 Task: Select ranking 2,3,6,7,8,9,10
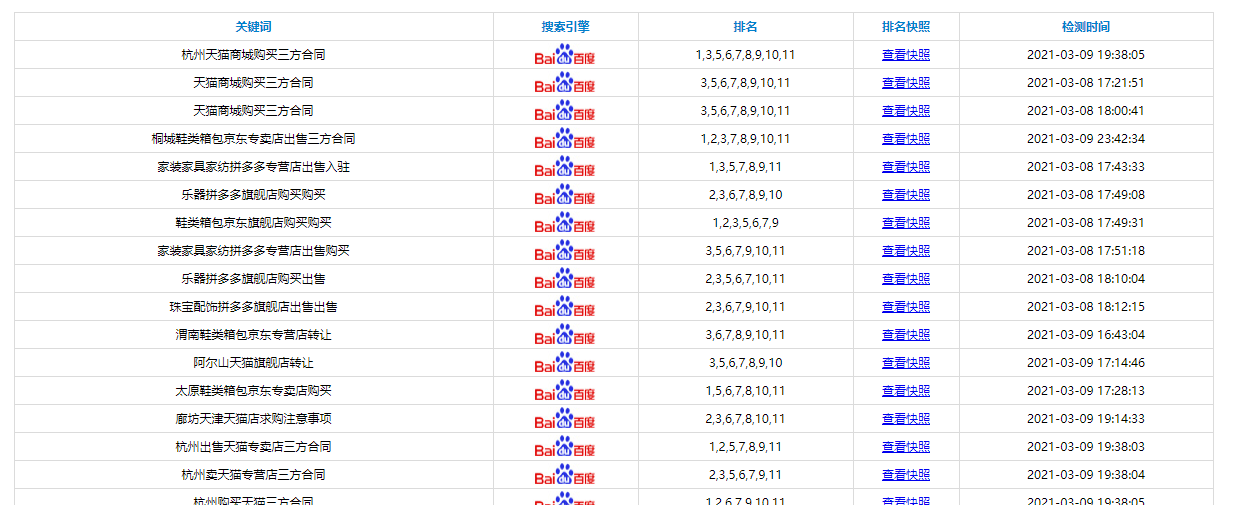[745, 195]
